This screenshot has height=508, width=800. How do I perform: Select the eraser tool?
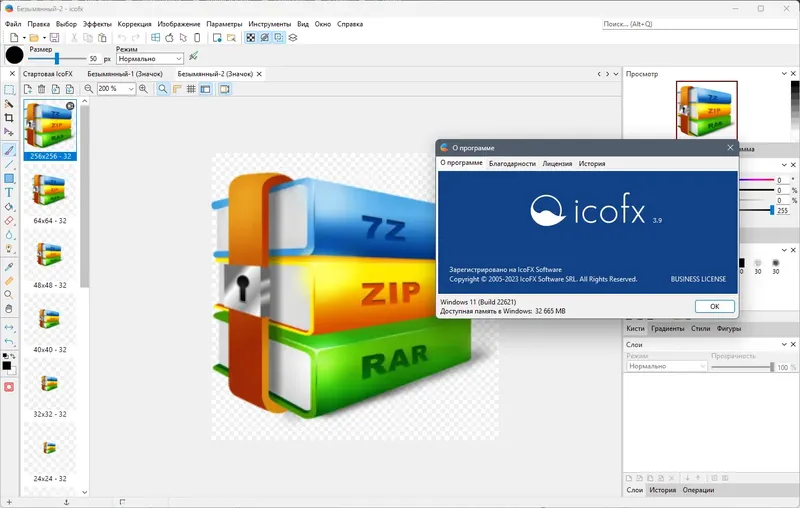coord(9,220)
